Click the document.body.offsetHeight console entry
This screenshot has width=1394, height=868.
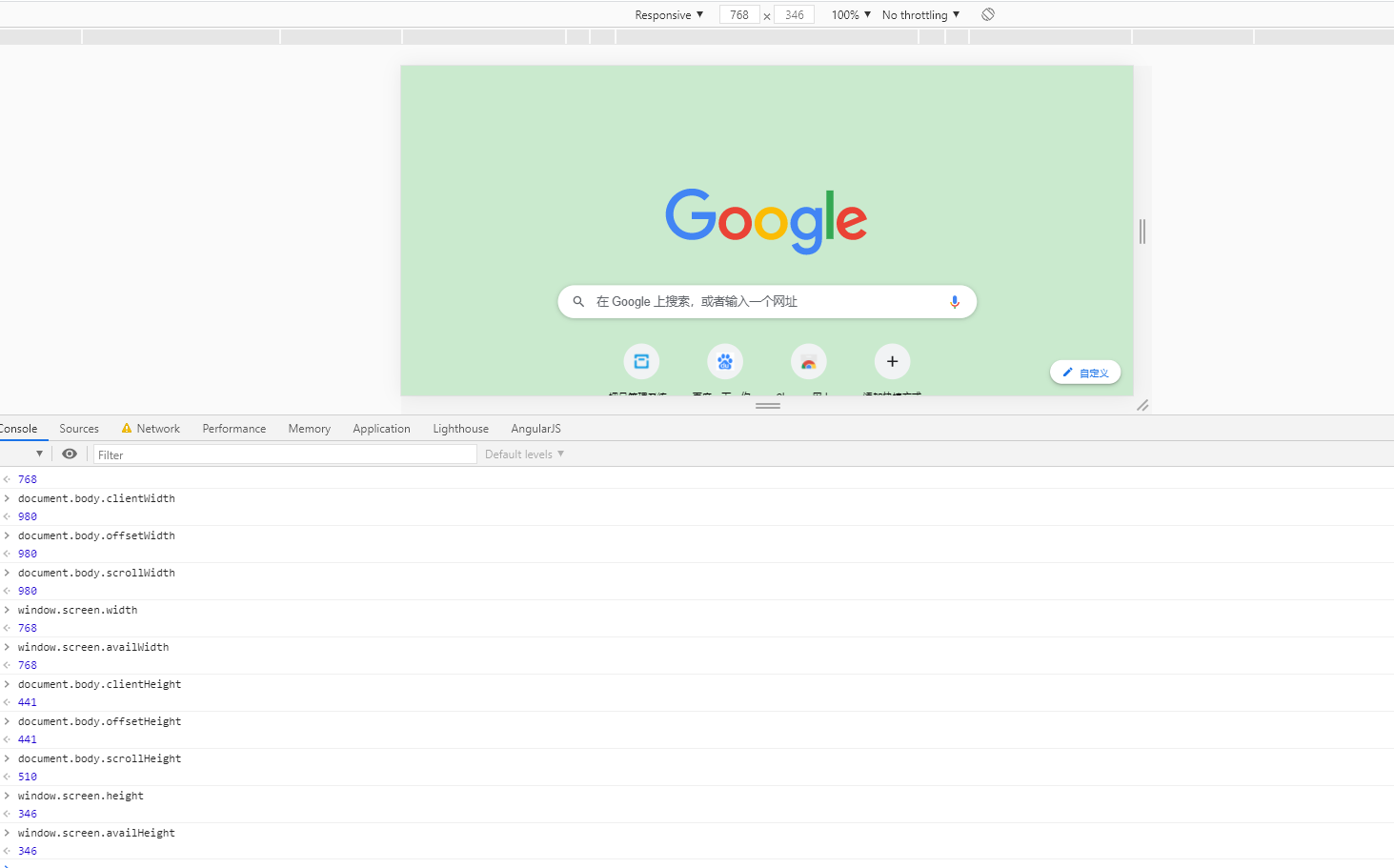click(x=99, y=721)
